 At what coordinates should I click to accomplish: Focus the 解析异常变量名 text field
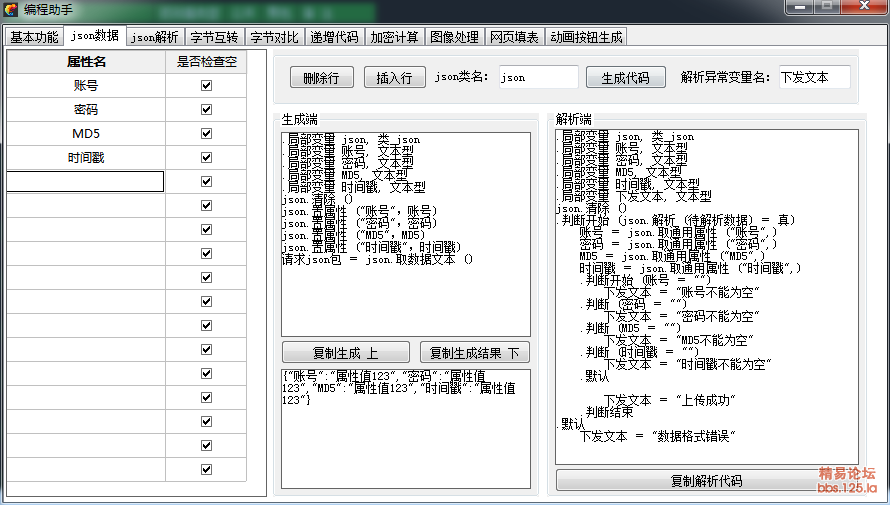coord(813,77)
